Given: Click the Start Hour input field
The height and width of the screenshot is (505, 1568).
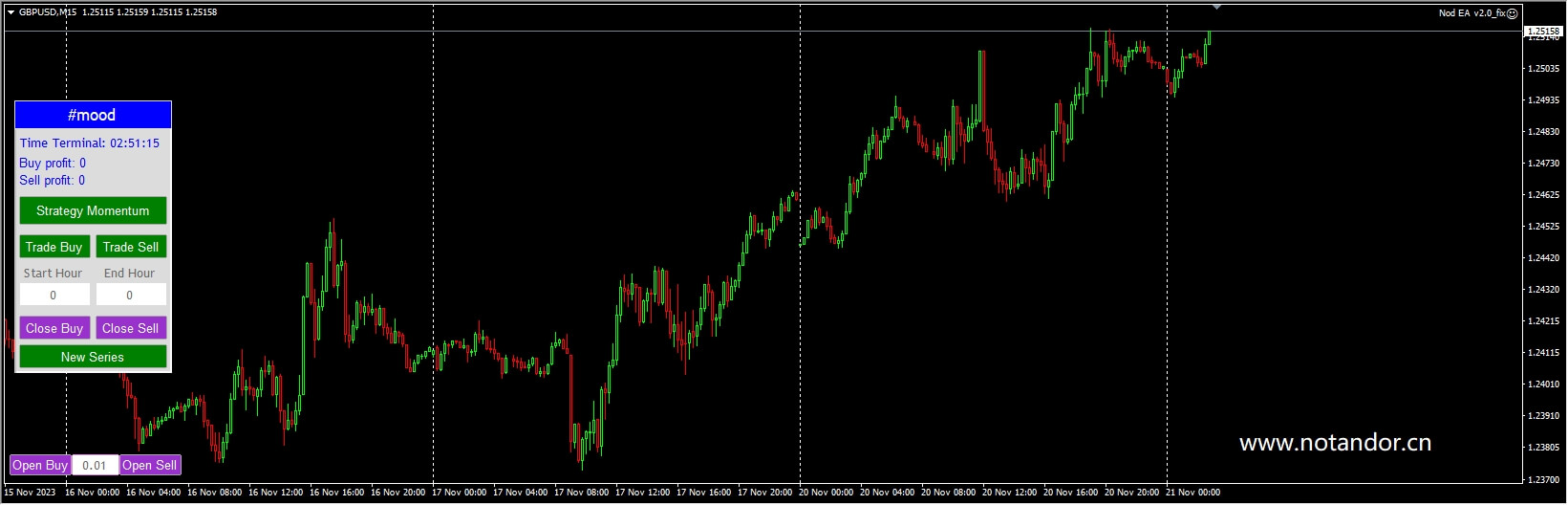Looking at the screenshot, I should 54,296.
